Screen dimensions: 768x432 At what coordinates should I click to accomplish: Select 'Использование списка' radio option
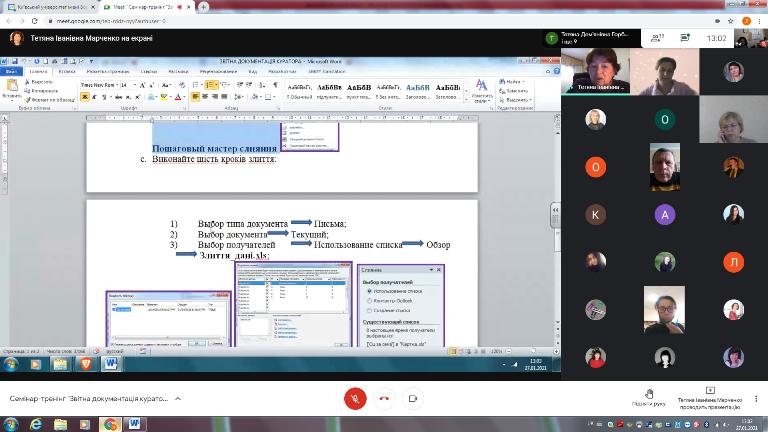[368, 291]
